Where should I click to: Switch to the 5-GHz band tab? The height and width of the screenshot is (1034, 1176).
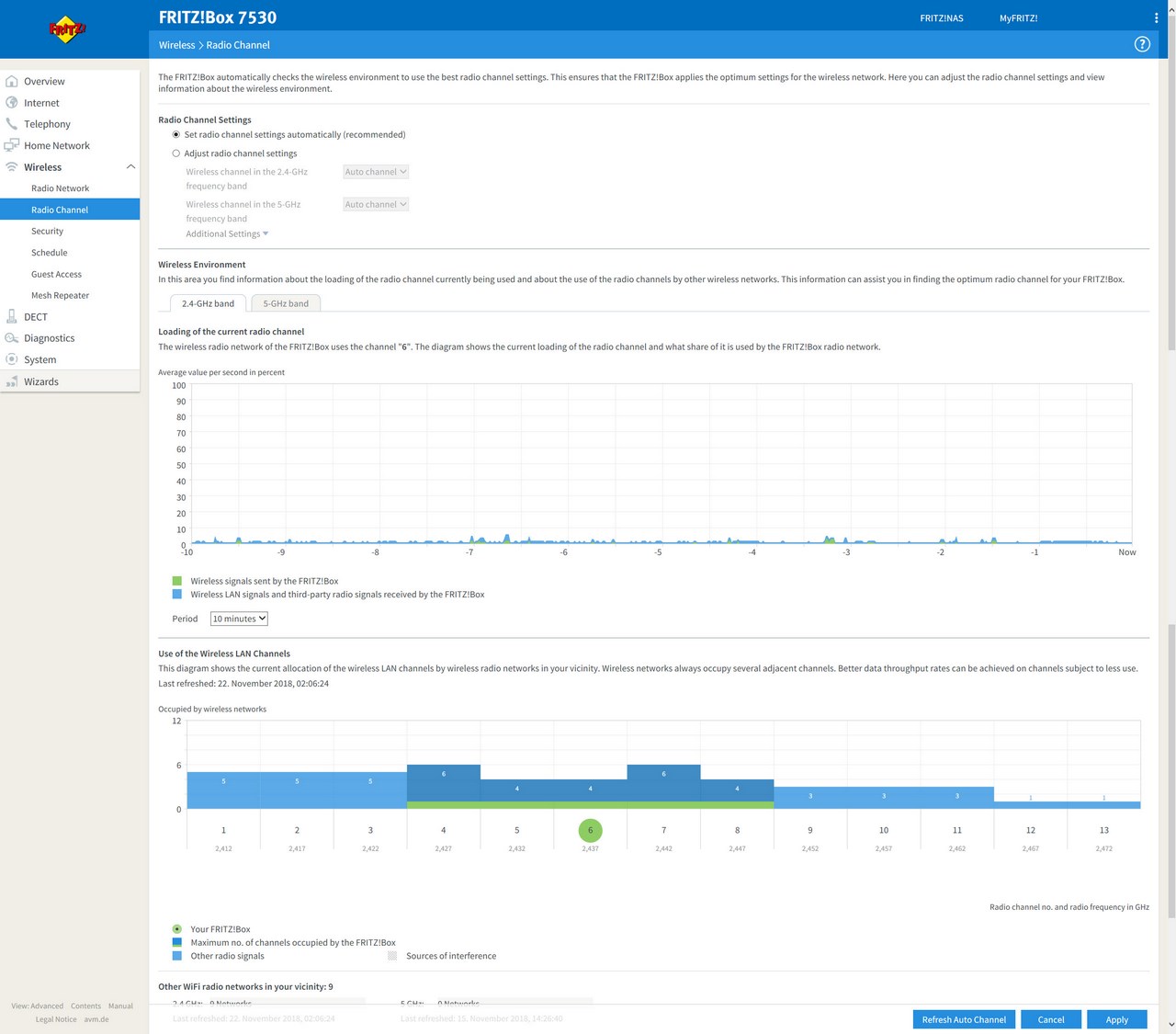[286, 303]
